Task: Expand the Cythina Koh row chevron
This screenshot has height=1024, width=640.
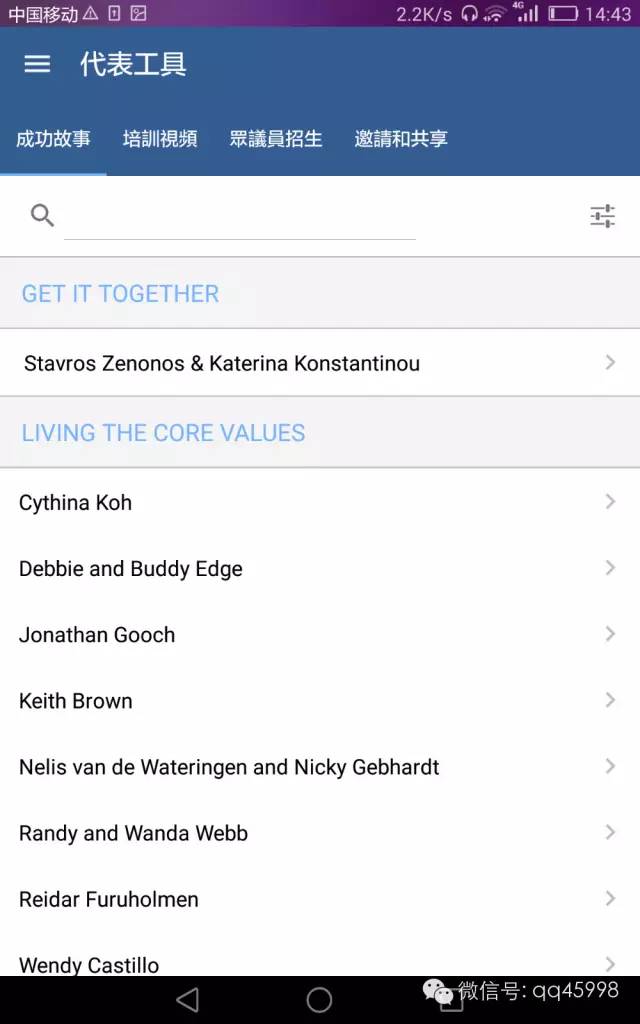Action: [x=610, y=502]
